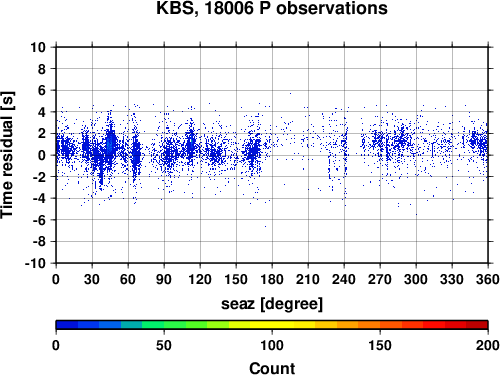Click the isolated outlier point near 6 seconds
The width and height of the screenshot is (500, 375).
pyautogui.click(x=290, y=94)
